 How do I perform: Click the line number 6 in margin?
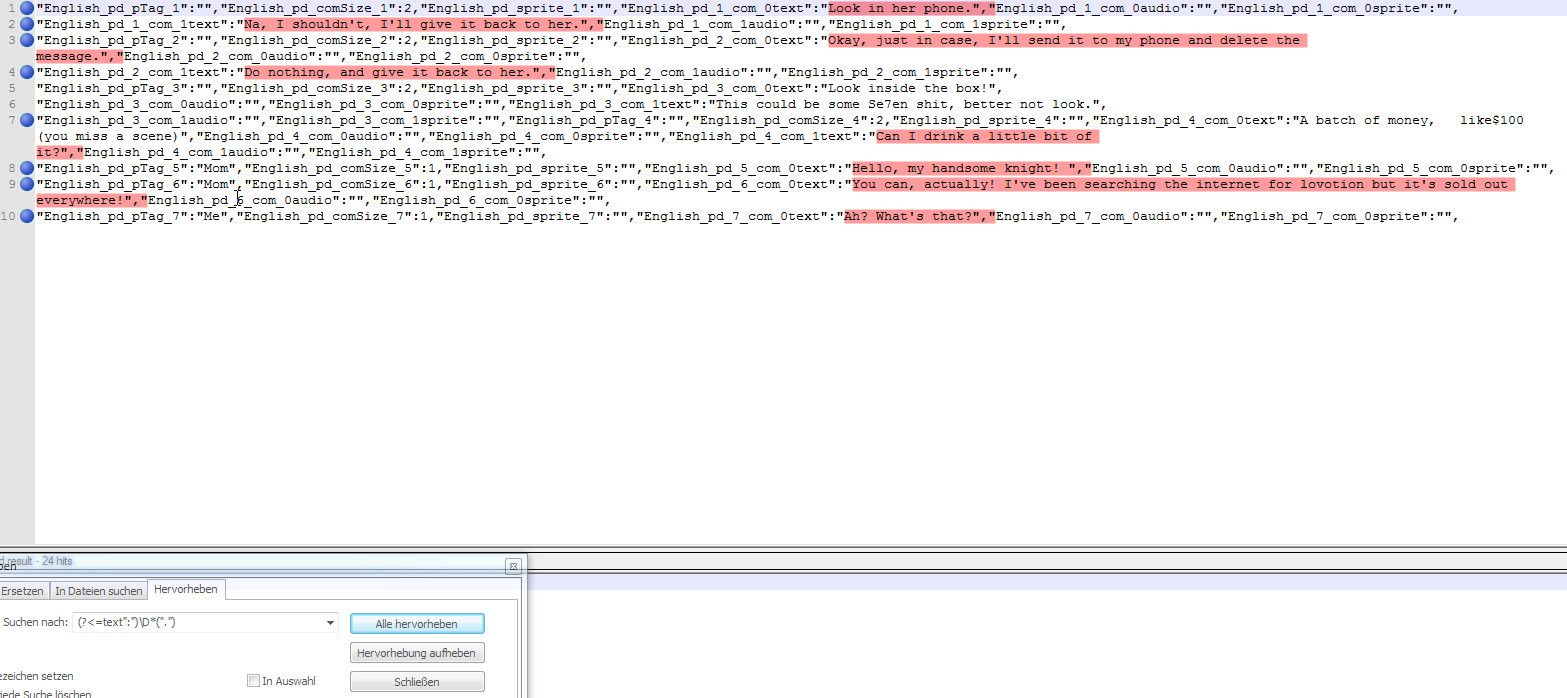(x=11, y=104)
